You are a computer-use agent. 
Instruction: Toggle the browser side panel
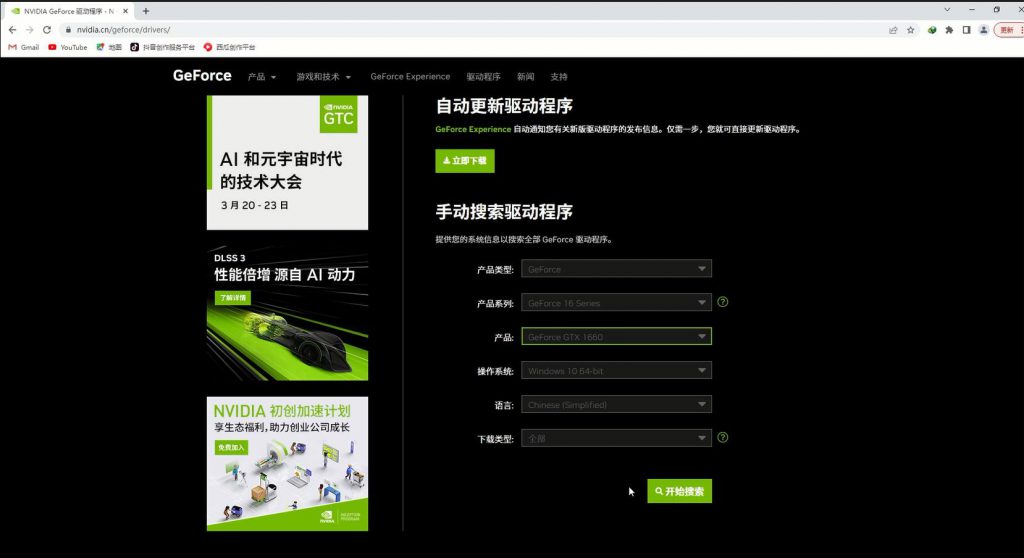tap(966, 30)
